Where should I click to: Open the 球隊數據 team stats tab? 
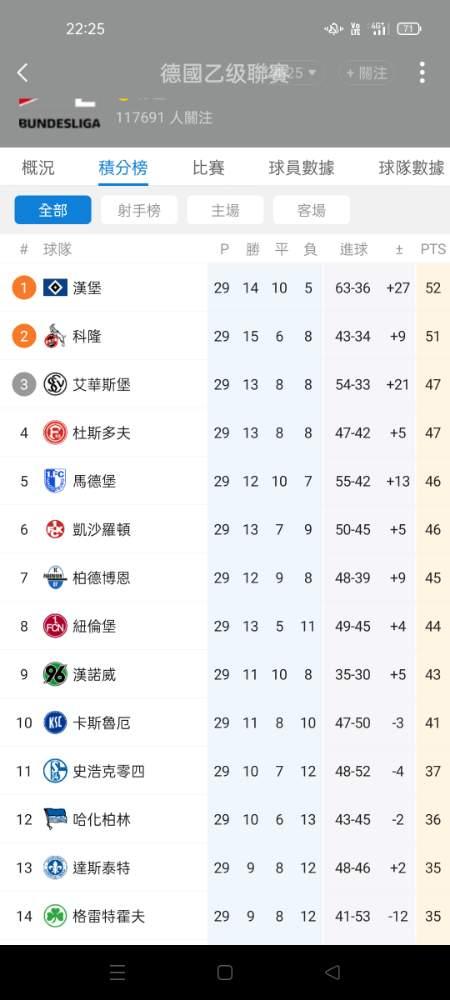click(x=411, y=168)
